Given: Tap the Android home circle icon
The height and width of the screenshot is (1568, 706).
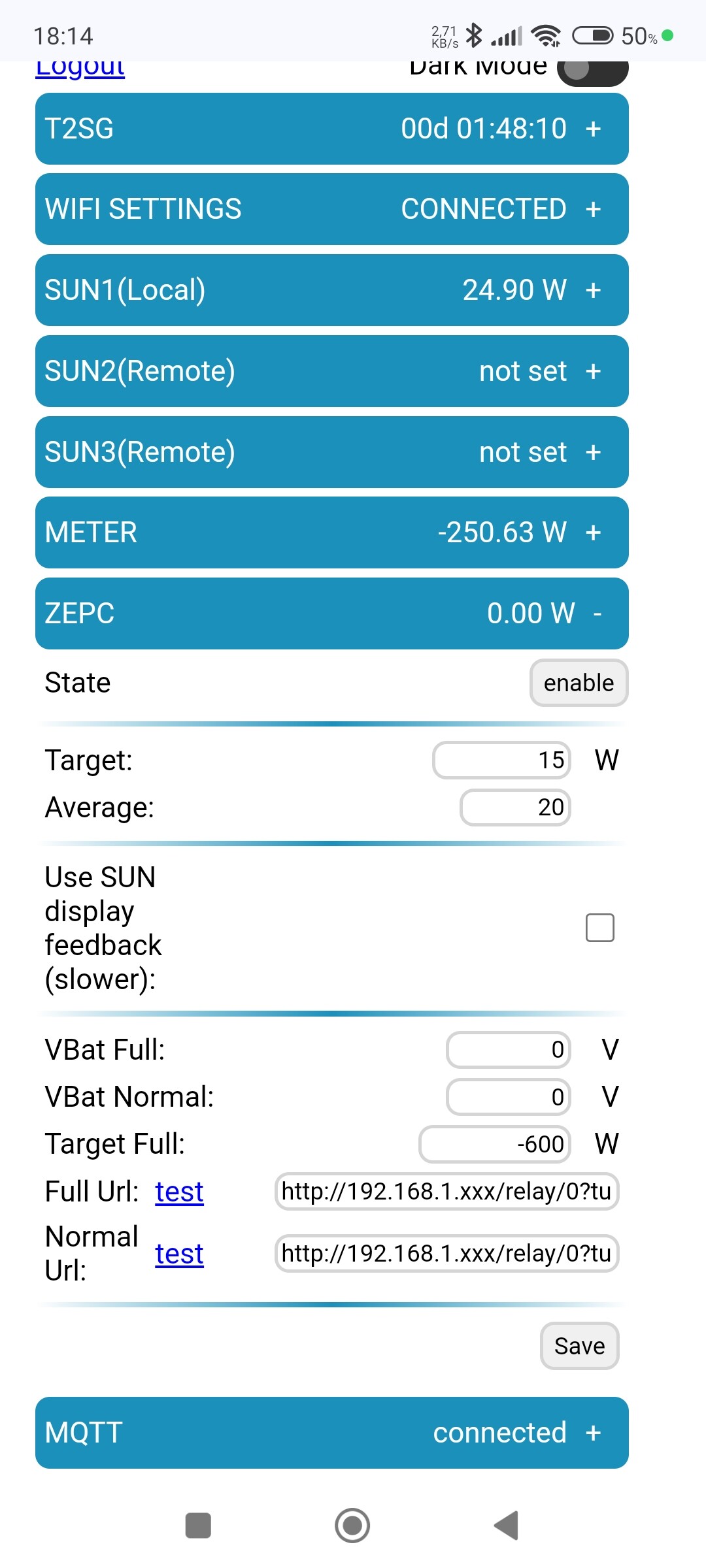Looking at the screenshot, I should click(x=352, y=1526).
